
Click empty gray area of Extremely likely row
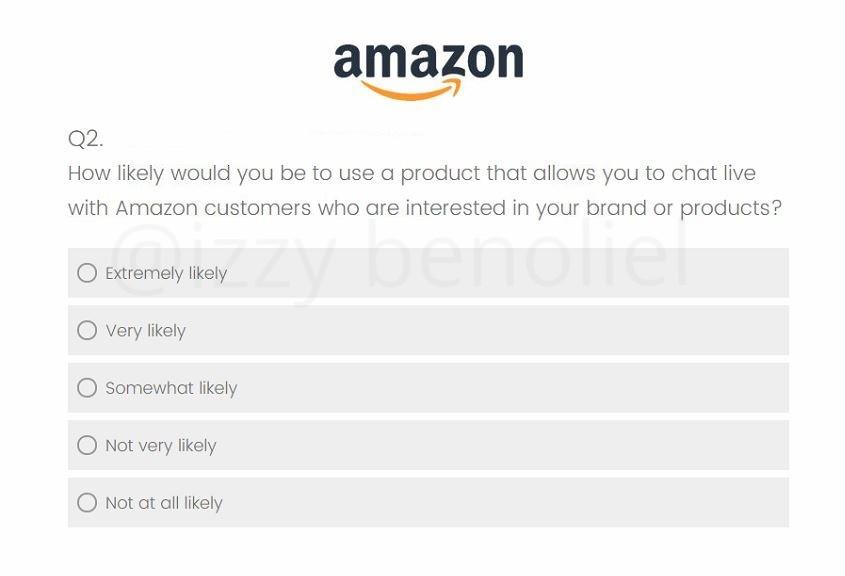click(507, 273)
